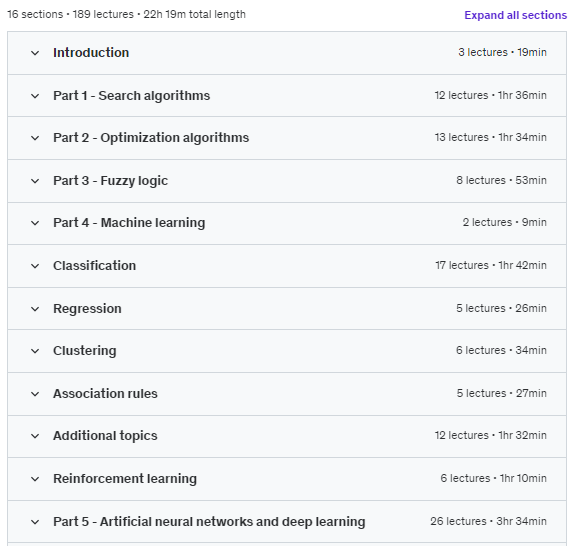
Task: Open the Introduction section title
Action: [91, 53]
